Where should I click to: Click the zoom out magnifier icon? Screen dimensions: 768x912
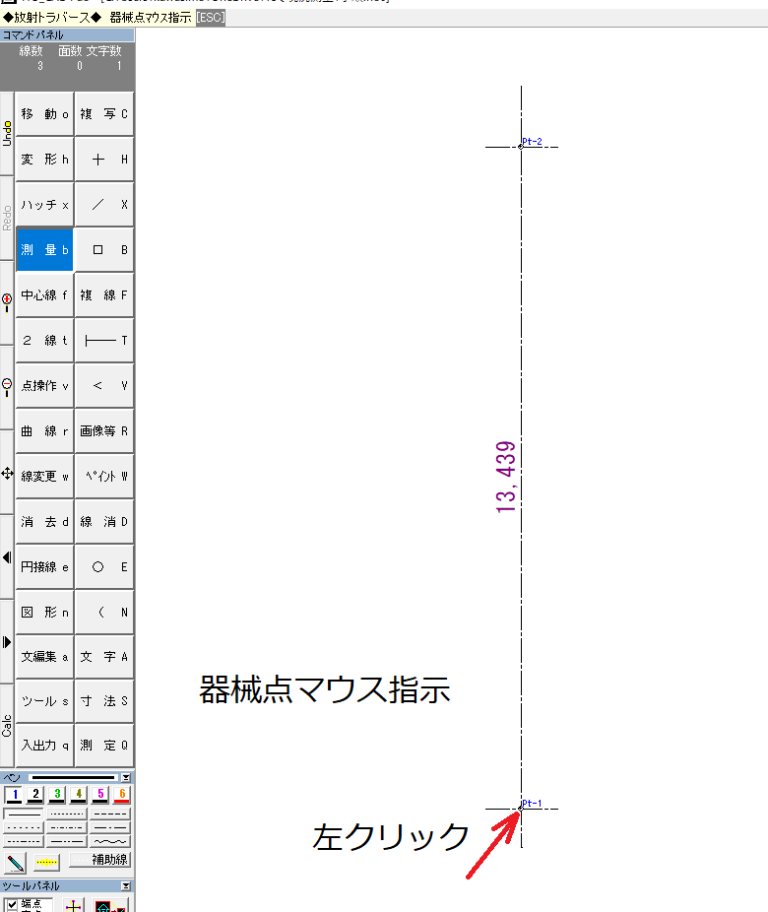[7, 385]
